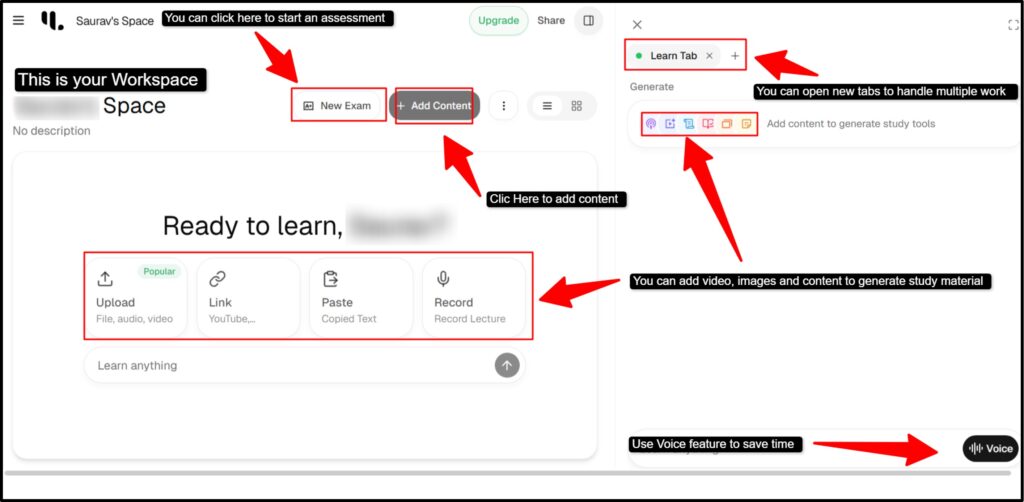Viewport: 1024px width, 502px height.
Task: Click the horizontal scrollbar at bottom
Action: pos(509,473)
